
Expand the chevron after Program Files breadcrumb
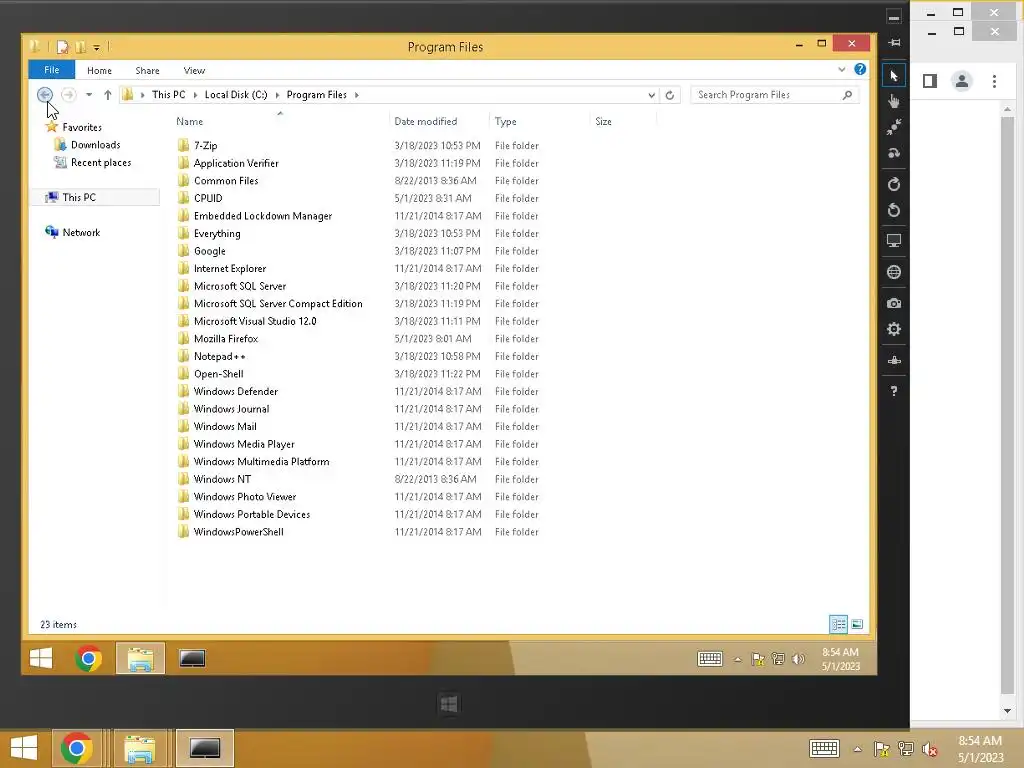357,95
